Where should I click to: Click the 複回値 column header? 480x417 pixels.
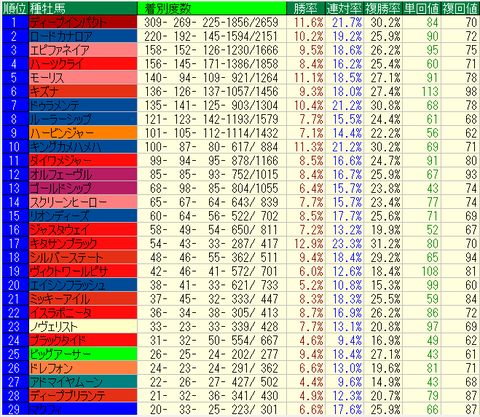point(460,8)
